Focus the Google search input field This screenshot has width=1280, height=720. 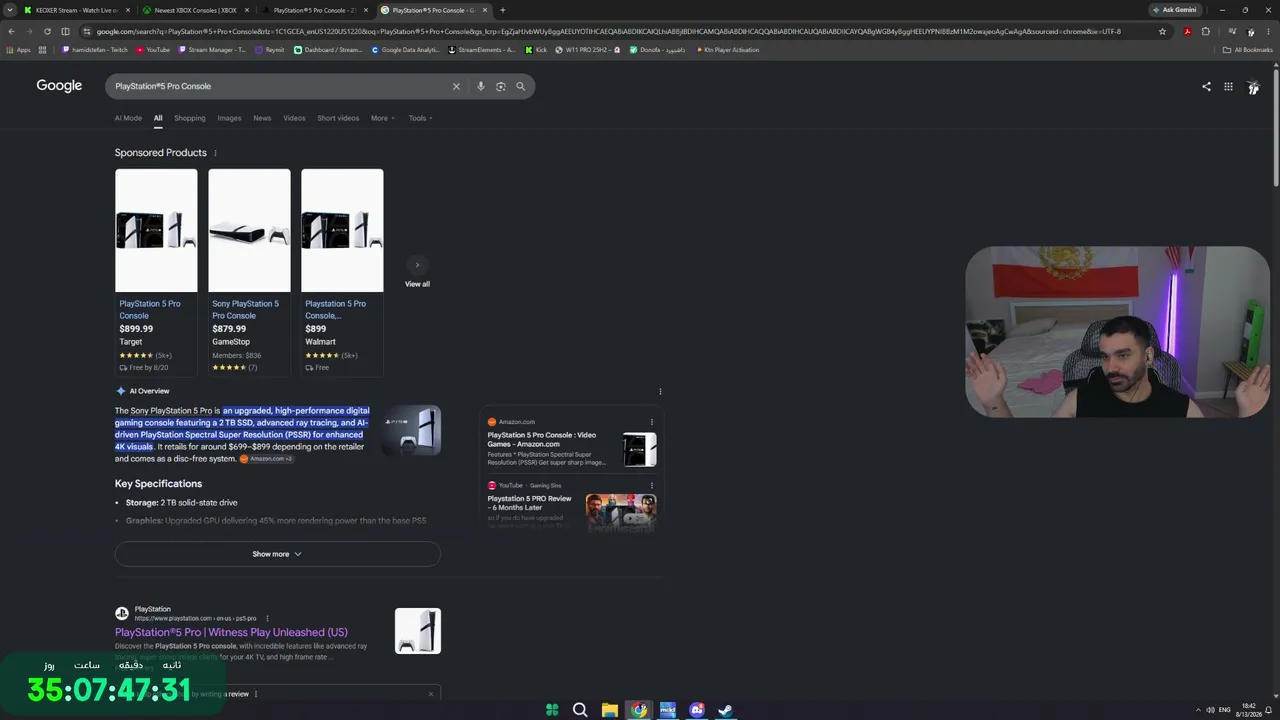coord(280,86)
